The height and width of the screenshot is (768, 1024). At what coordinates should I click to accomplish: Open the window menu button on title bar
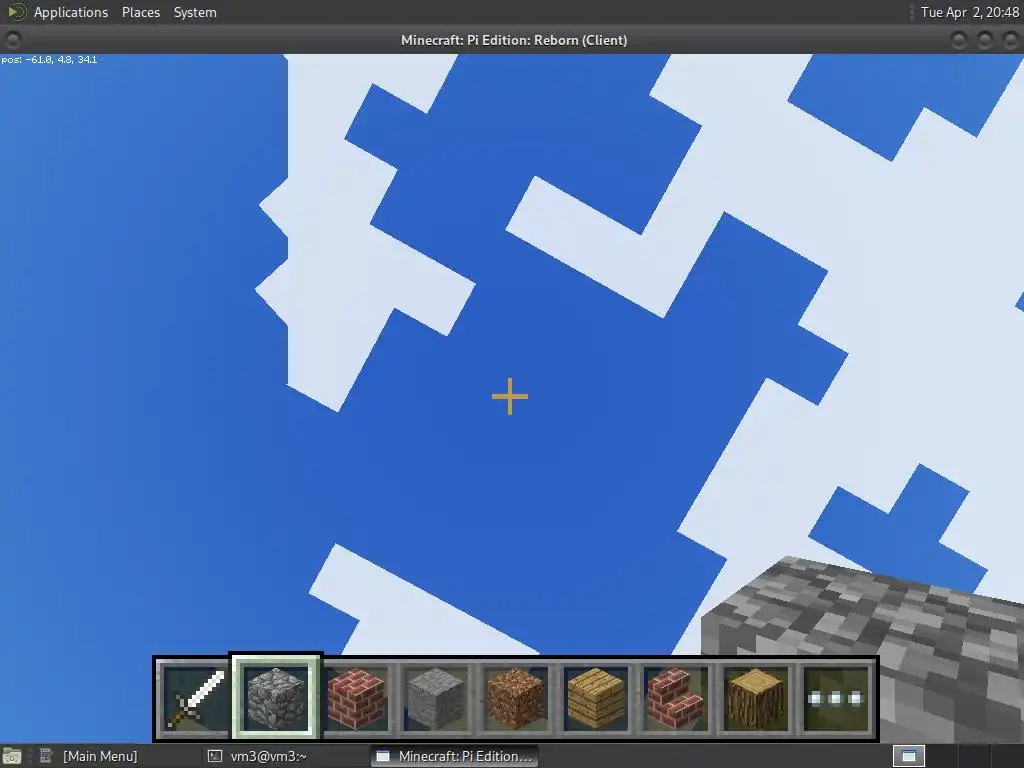tap(12, 40)
